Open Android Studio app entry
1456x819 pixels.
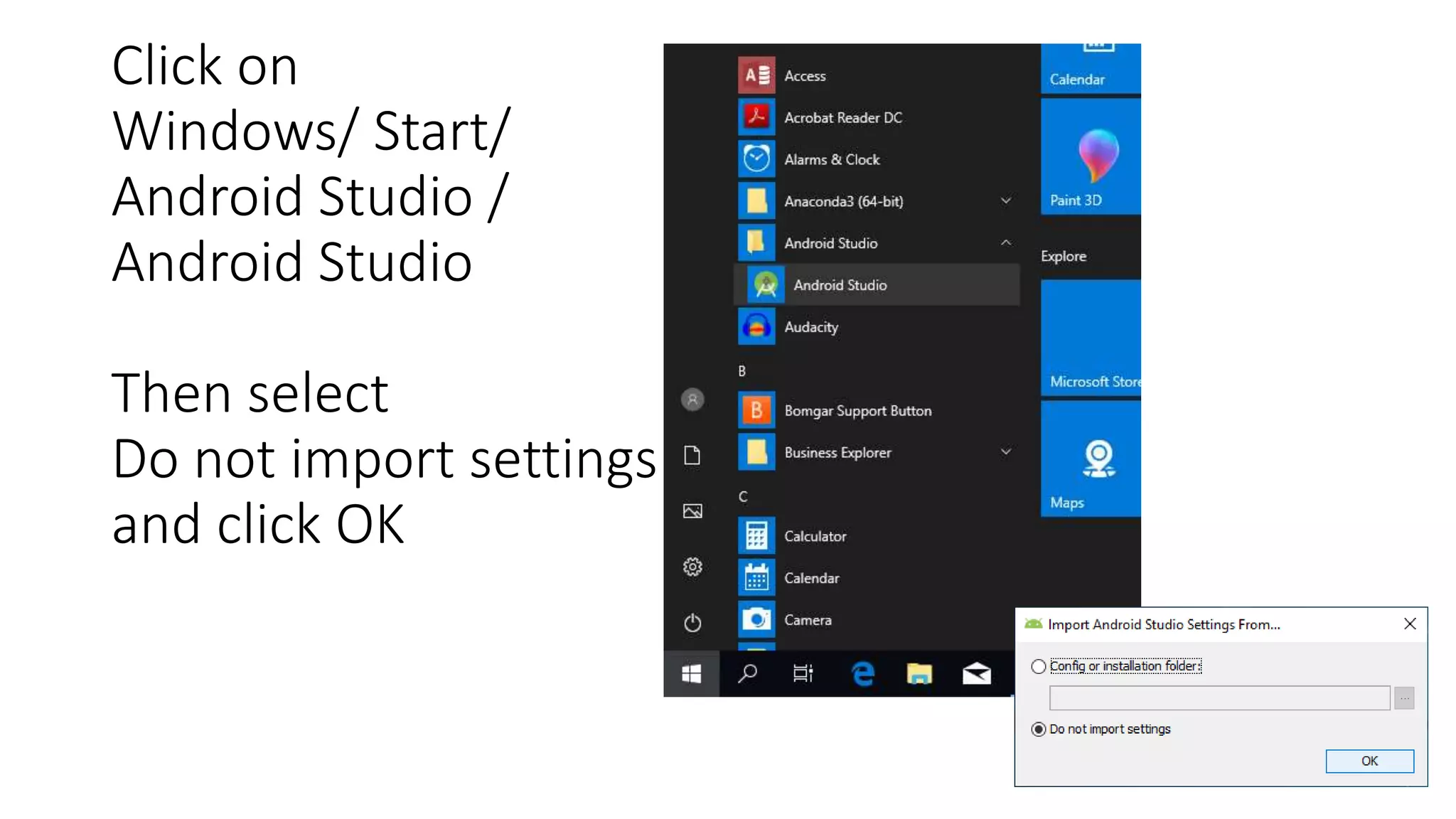pos(840,285)
